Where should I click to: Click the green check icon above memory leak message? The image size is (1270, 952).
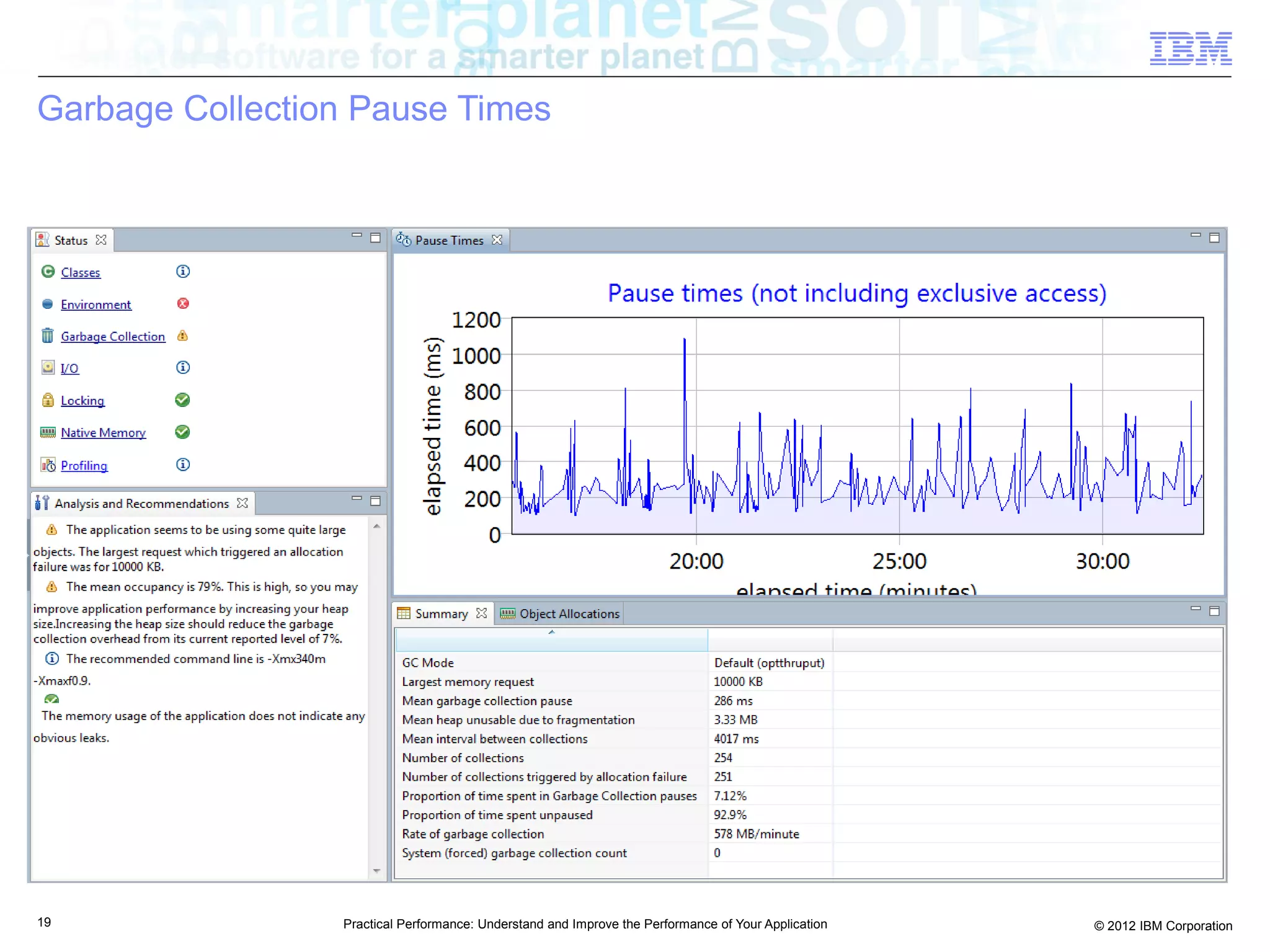(52, 699)
